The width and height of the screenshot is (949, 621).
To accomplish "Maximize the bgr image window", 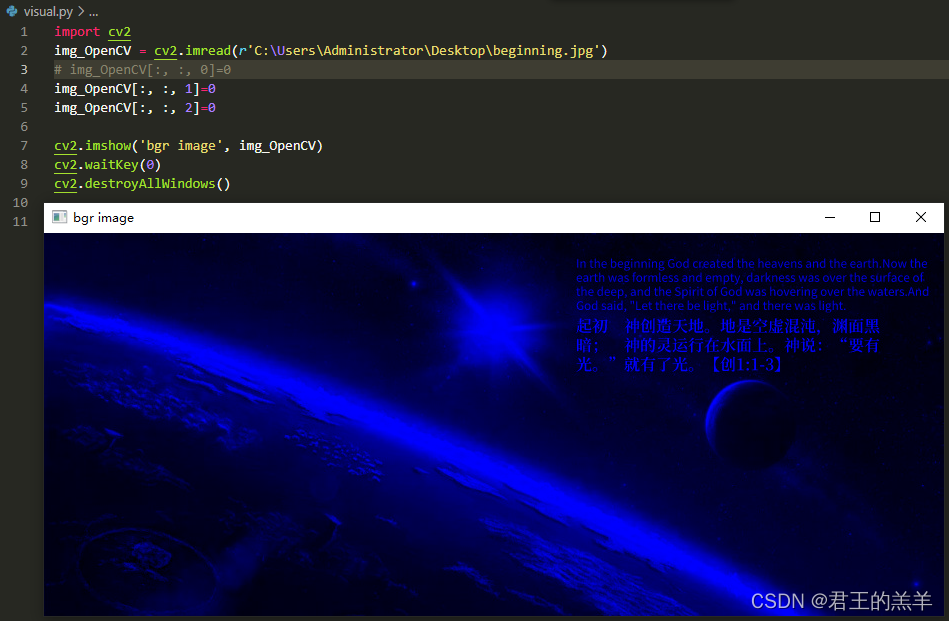I will [875, 217].
